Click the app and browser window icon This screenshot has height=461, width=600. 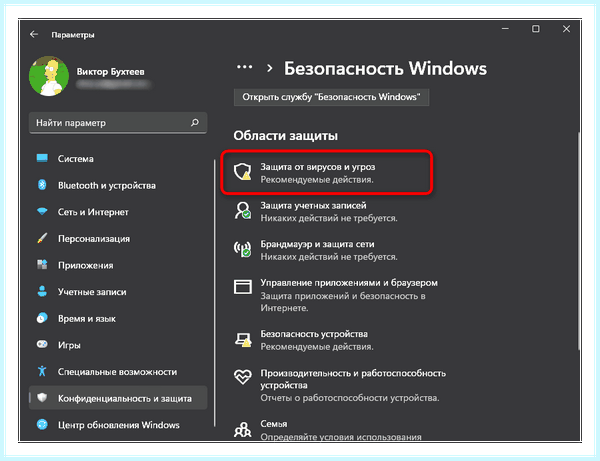243,287
